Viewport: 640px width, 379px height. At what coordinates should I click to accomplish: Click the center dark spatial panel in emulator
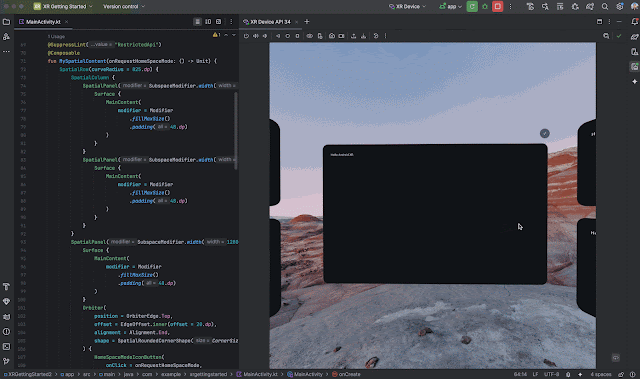pos(435,214)
